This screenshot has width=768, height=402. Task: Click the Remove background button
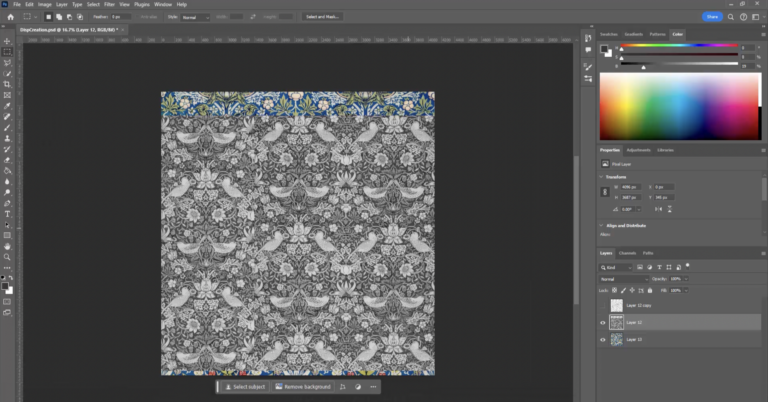tap(304, 386)
